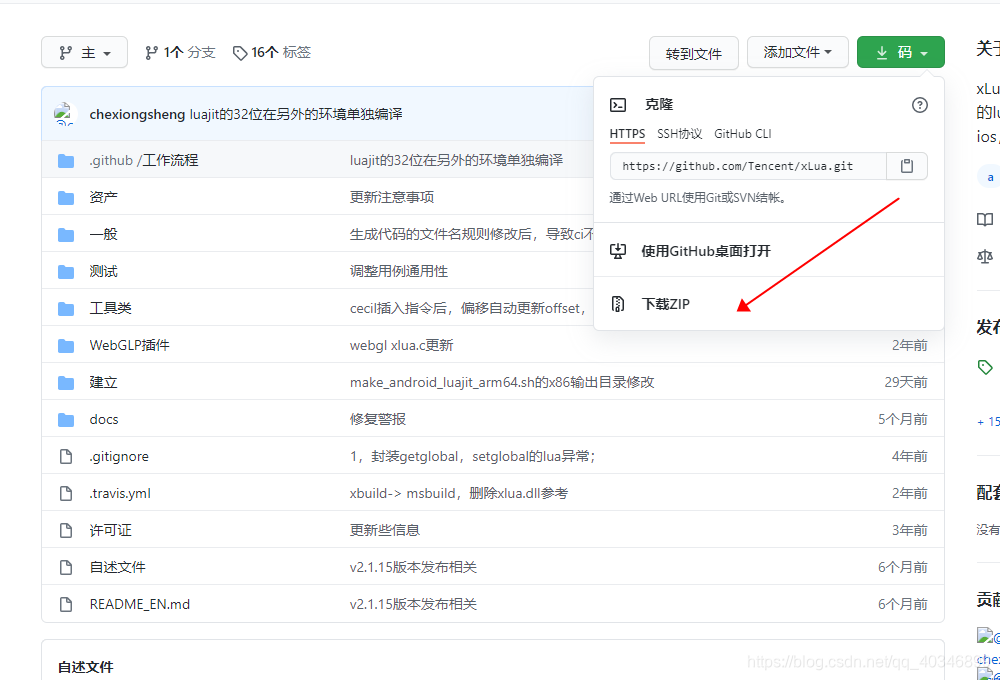Open the .github /工作流程 folder
Viewport: 1000px width, 680px height.
(x=143, y=160)
